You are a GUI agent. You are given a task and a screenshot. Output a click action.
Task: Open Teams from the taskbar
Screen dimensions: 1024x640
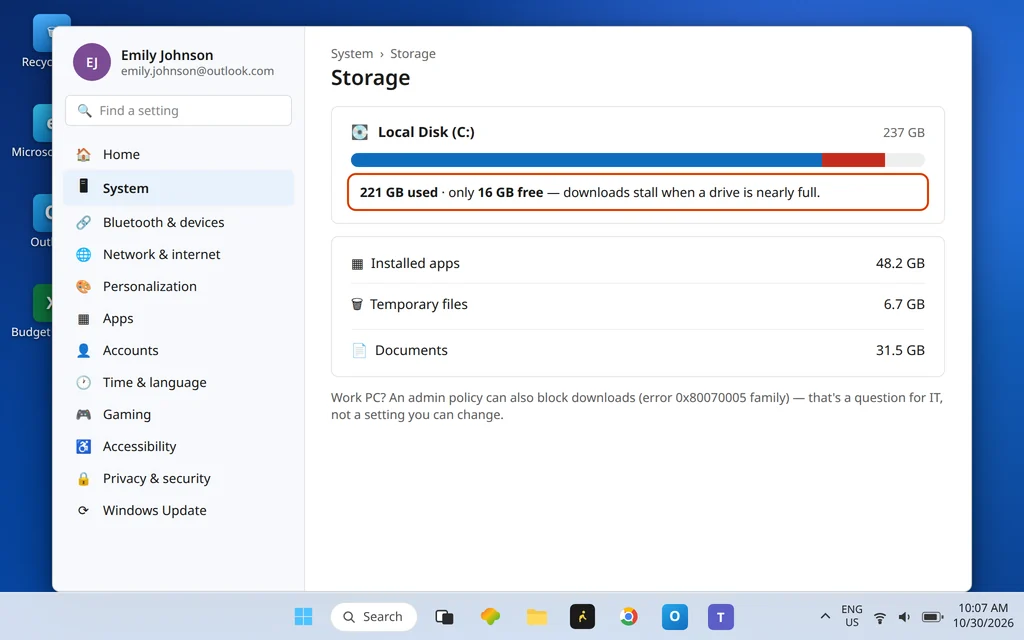click(x=721, y=616)
